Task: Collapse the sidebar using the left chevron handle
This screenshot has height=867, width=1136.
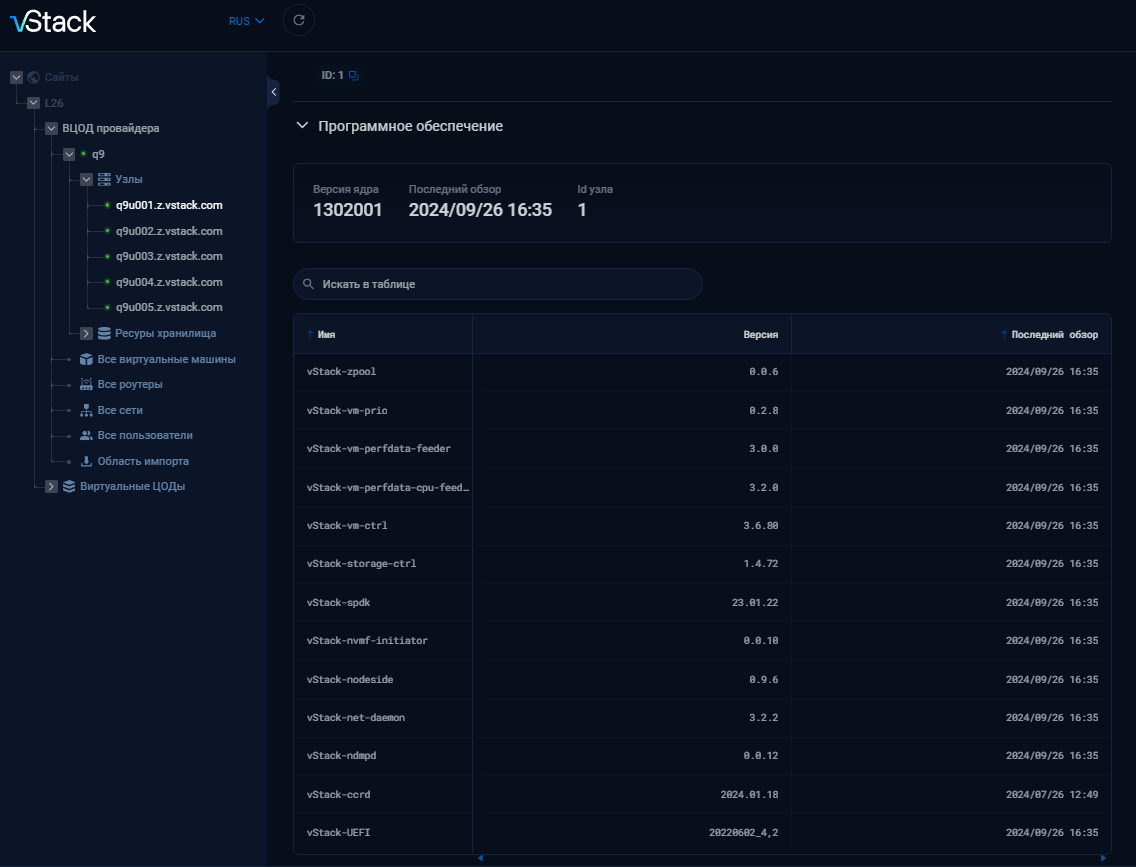Action: 273,92
